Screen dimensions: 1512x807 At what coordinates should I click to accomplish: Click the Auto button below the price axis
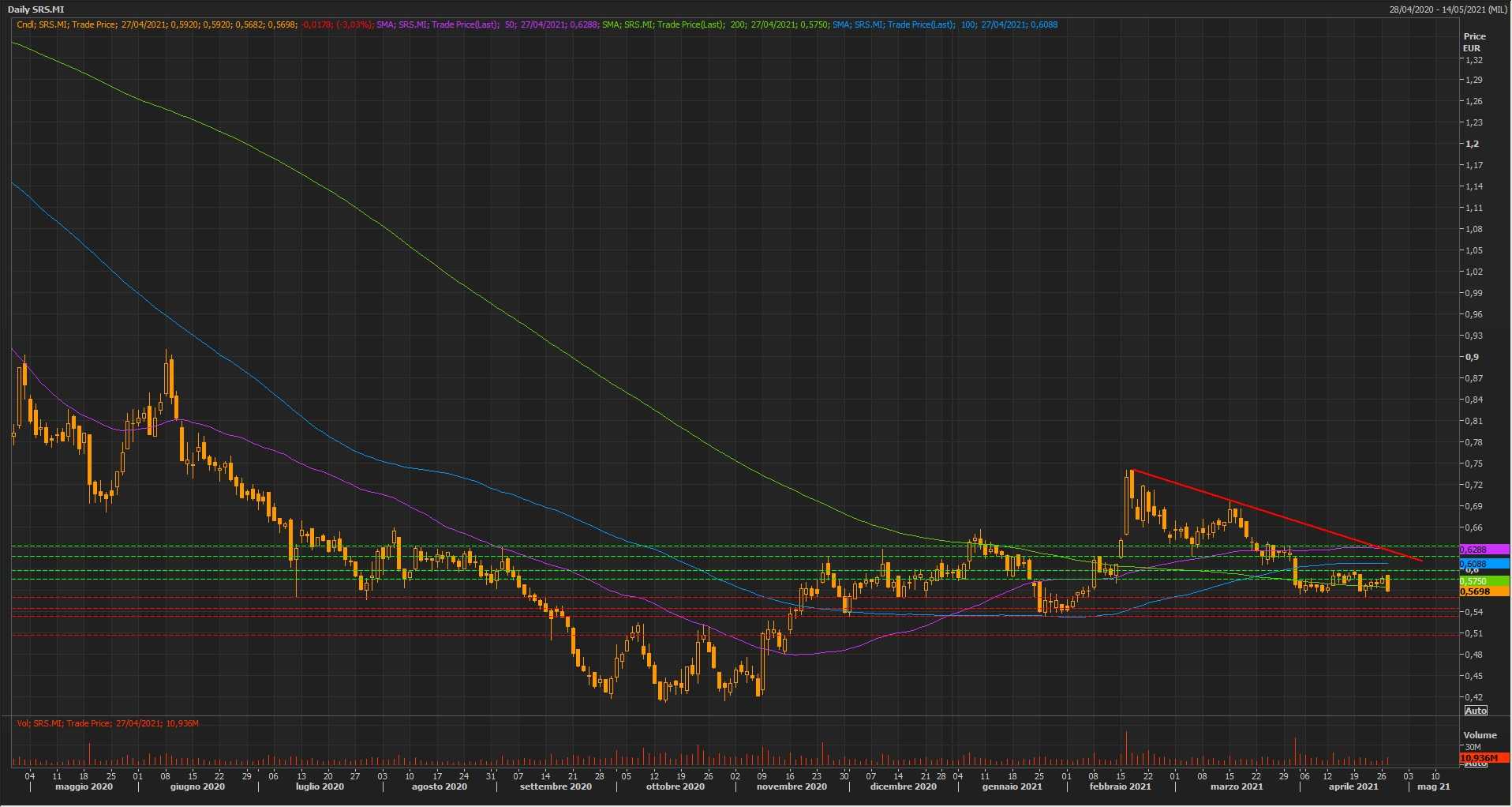pyautogui.click(x=1475, y=711)
